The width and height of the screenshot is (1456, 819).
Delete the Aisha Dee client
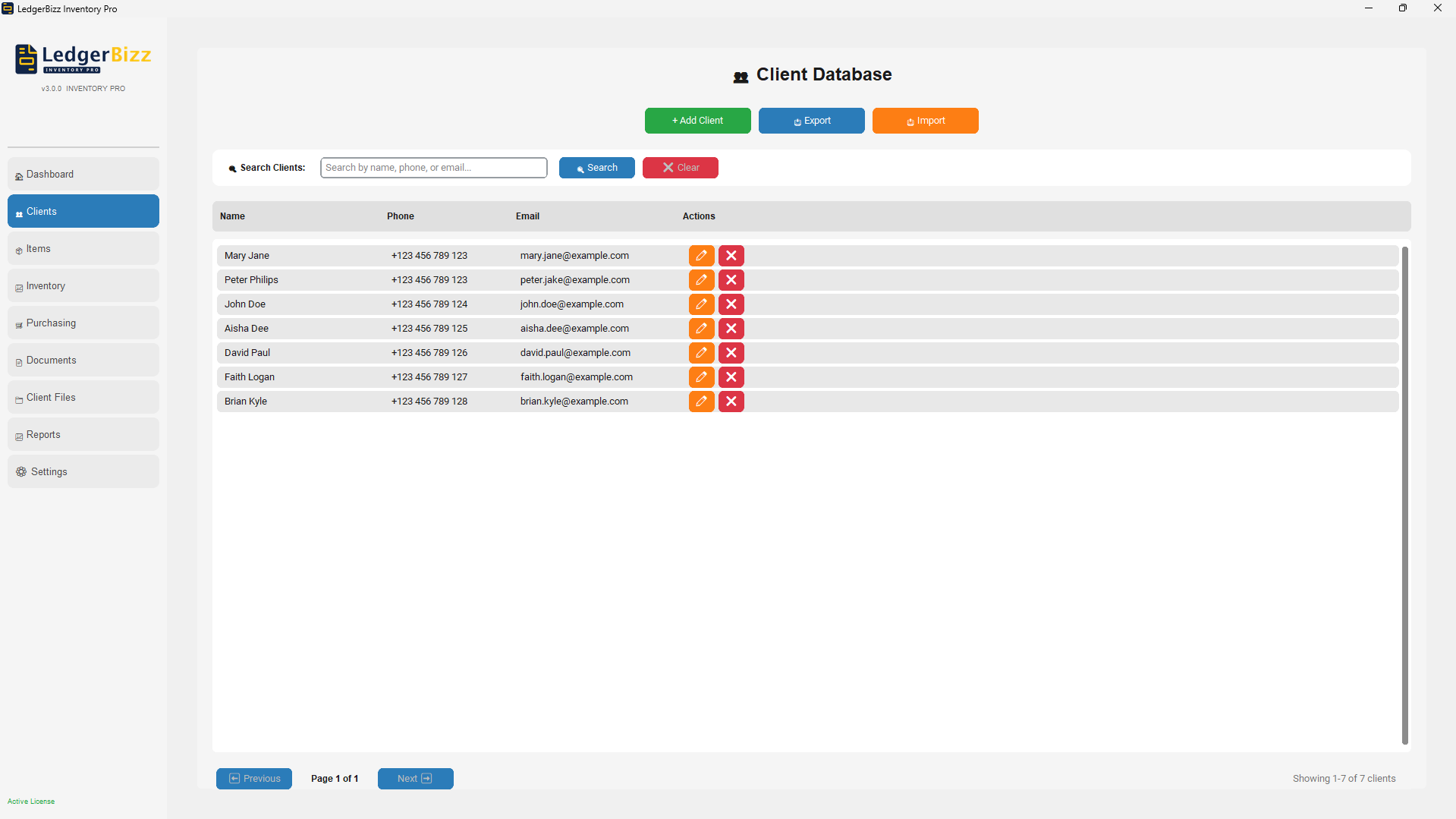[731, 329]
